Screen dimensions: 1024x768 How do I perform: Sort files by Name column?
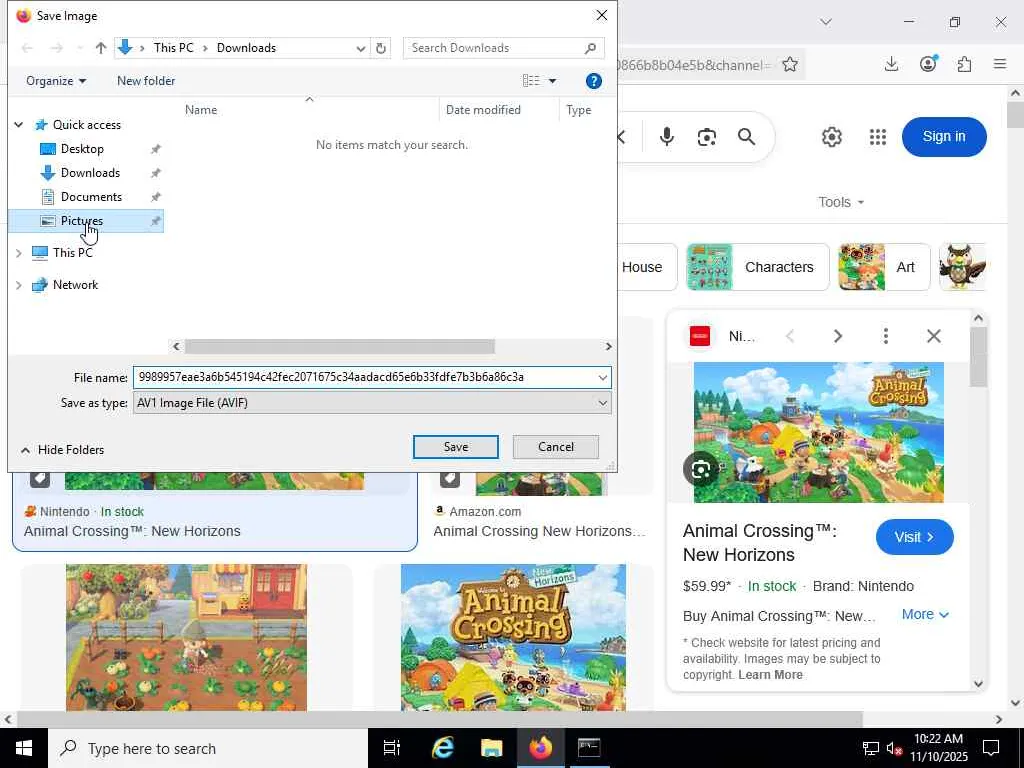[x=200, y=110]
